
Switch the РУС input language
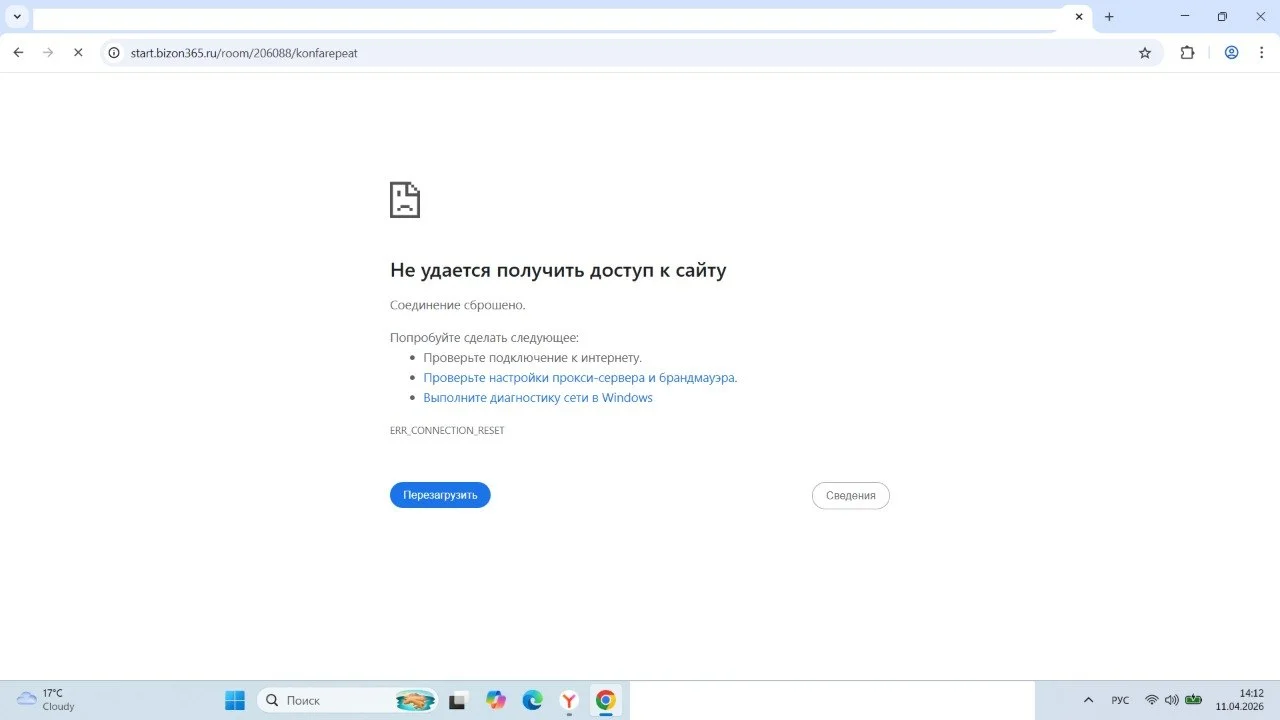tap(1120, 701)
